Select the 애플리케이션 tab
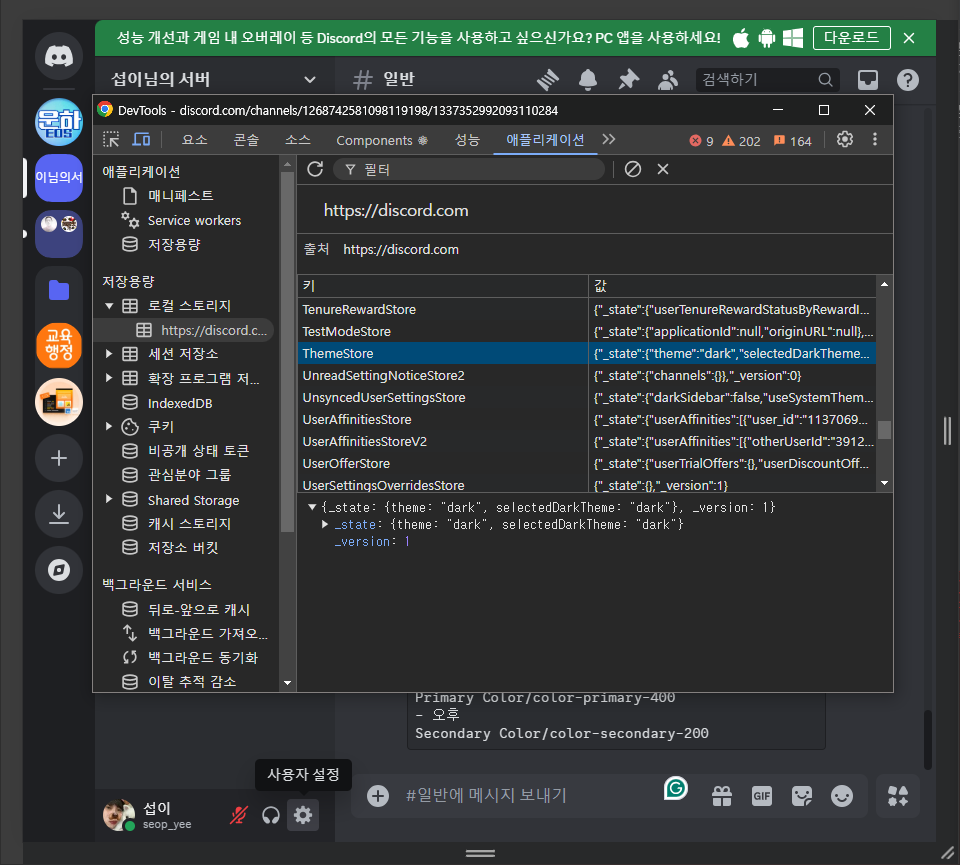Screen dimensions: 960x865 (545, 140)
